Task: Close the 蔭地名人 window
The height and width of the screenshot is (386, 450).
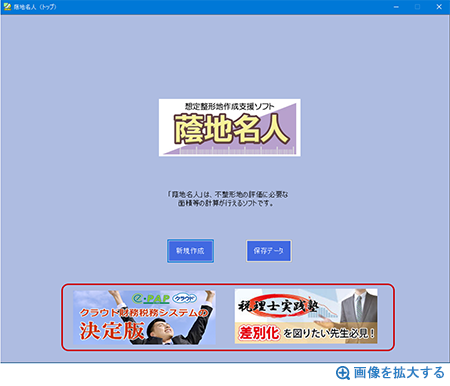Action: [439, 7]
